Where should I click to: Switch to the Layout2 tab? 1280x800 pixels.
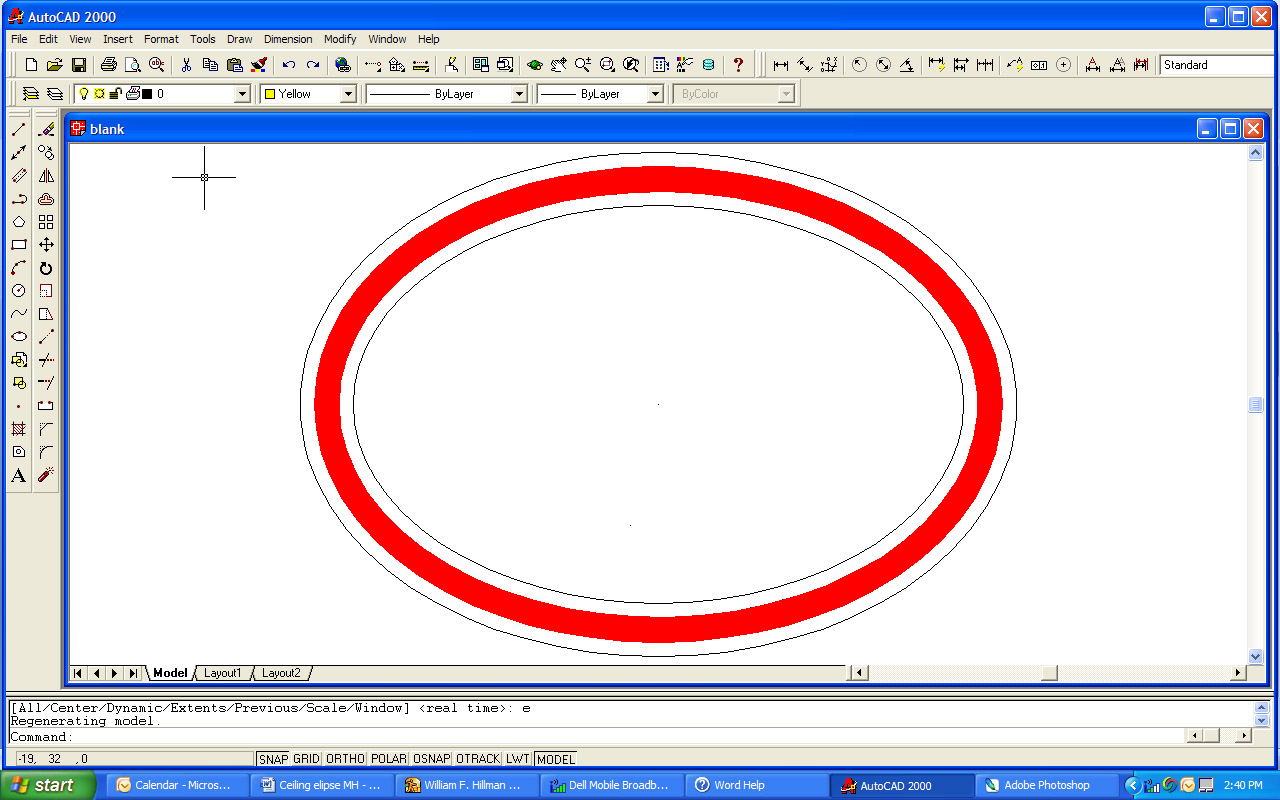click(x=281, y=673)
